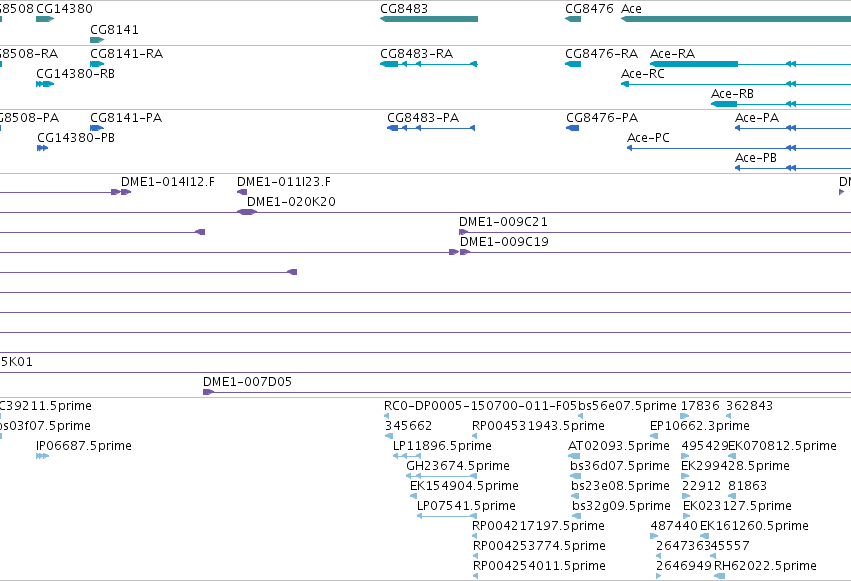This screenshot has height=581, width=851.
Task: Select EST 487440 label
Action: coord(674,526)
